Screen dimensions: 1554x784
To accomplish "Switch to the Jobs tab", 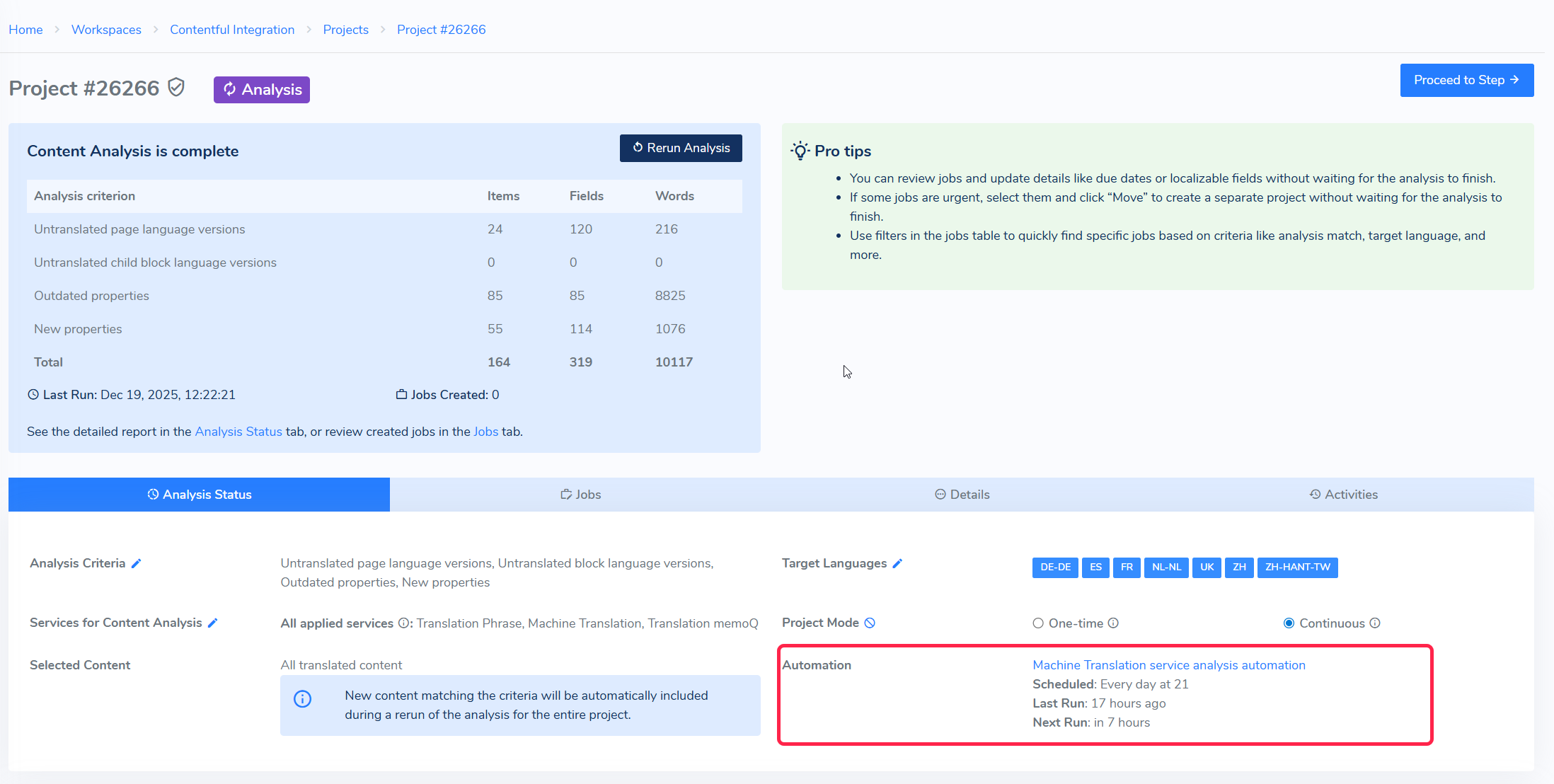I will [x=580, y=495].
